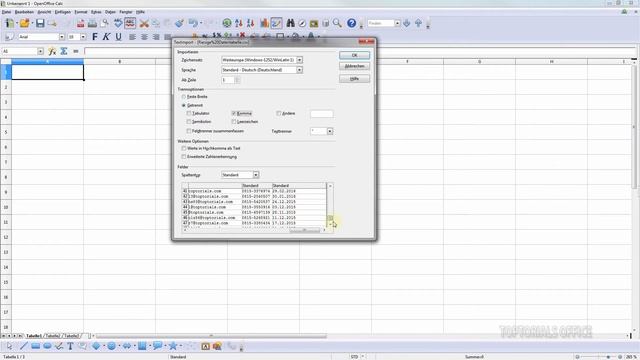Open Texttrenner dropdown

tap(330, 131)
